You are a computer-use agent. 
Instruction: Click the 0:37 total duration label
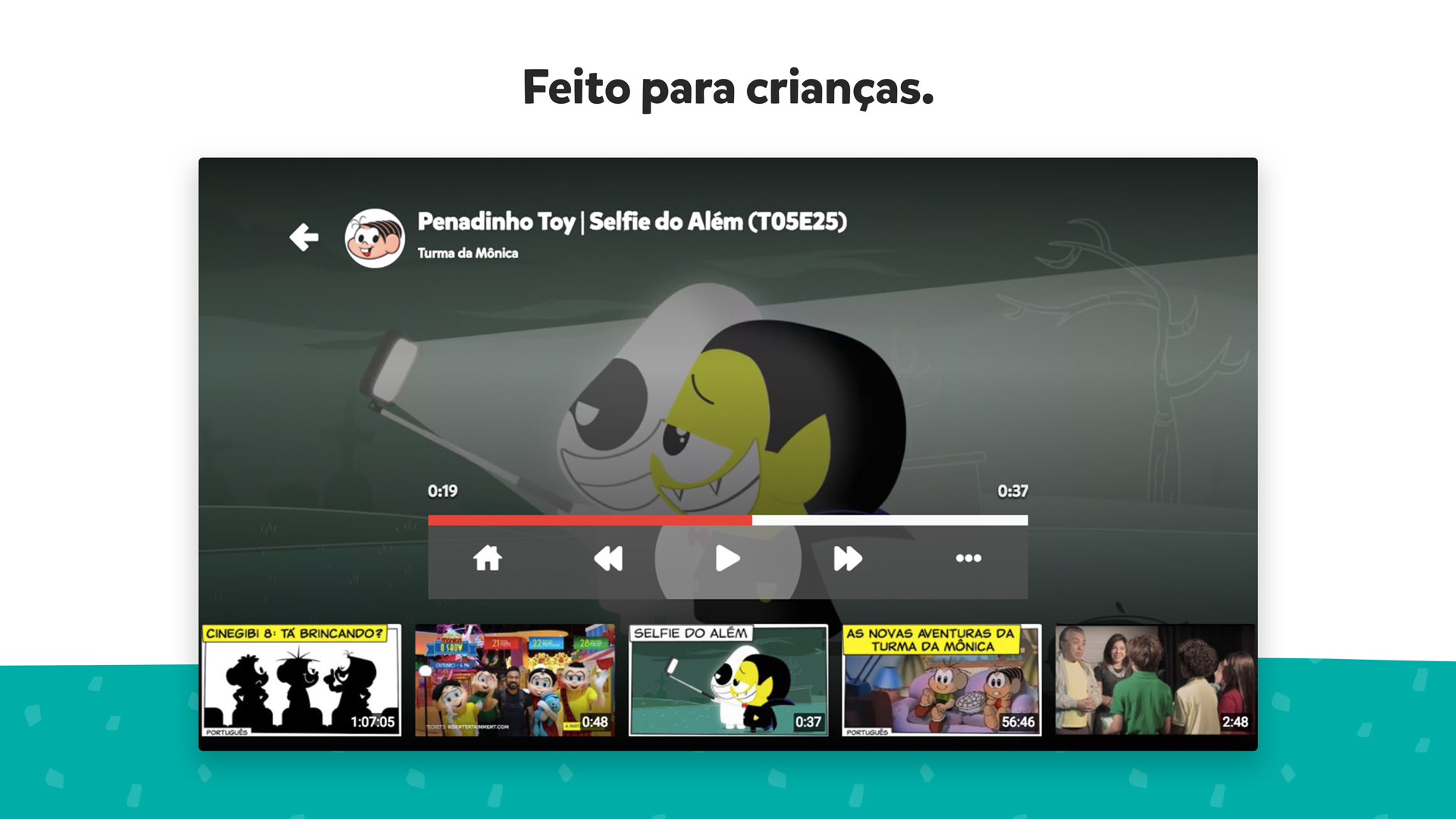1014,491
